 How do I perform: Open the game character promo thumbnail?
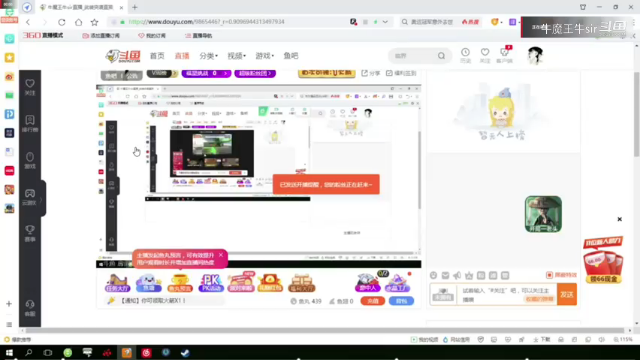coord(543,214)
